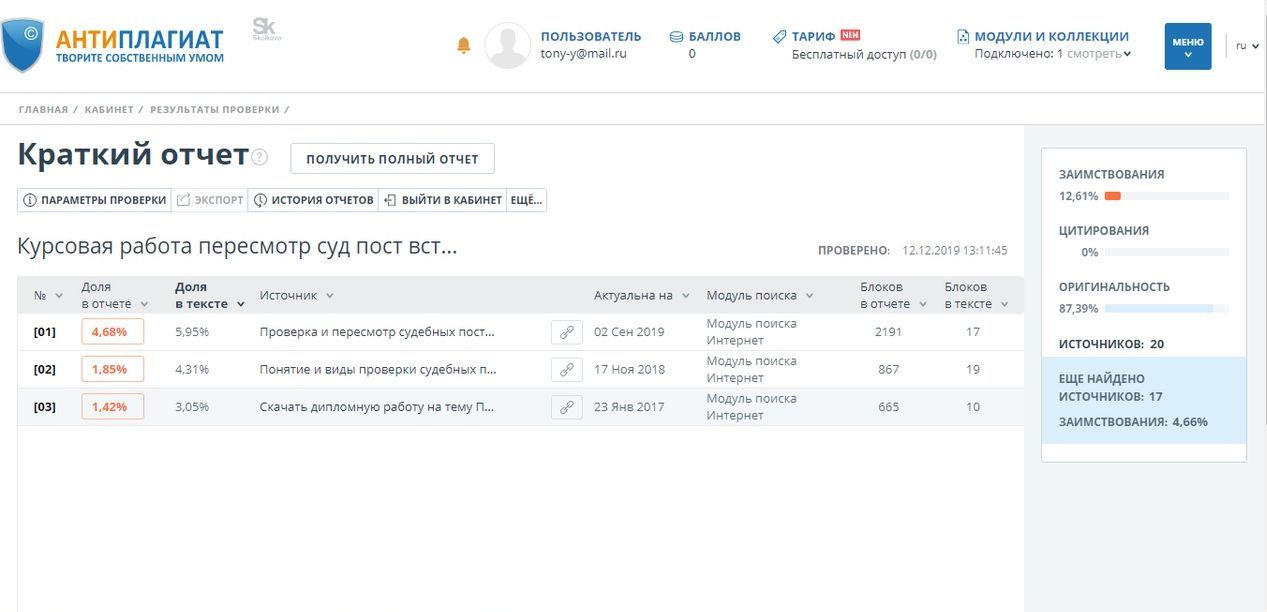Viewport: 1267px width, 612px height.
Task: Open link icon for source 03
Action: (566, 407)
